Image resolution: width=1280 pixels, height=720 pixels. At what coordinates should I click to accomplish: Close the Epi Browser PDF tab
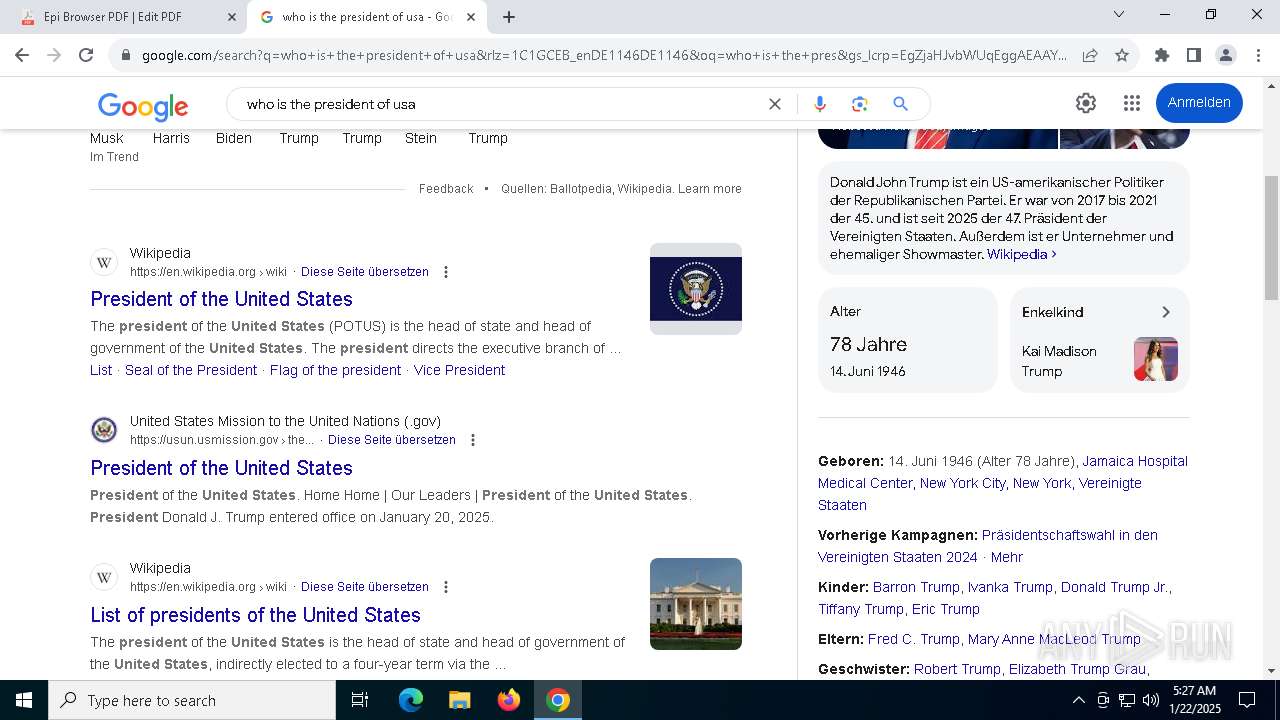click(232, 17)
